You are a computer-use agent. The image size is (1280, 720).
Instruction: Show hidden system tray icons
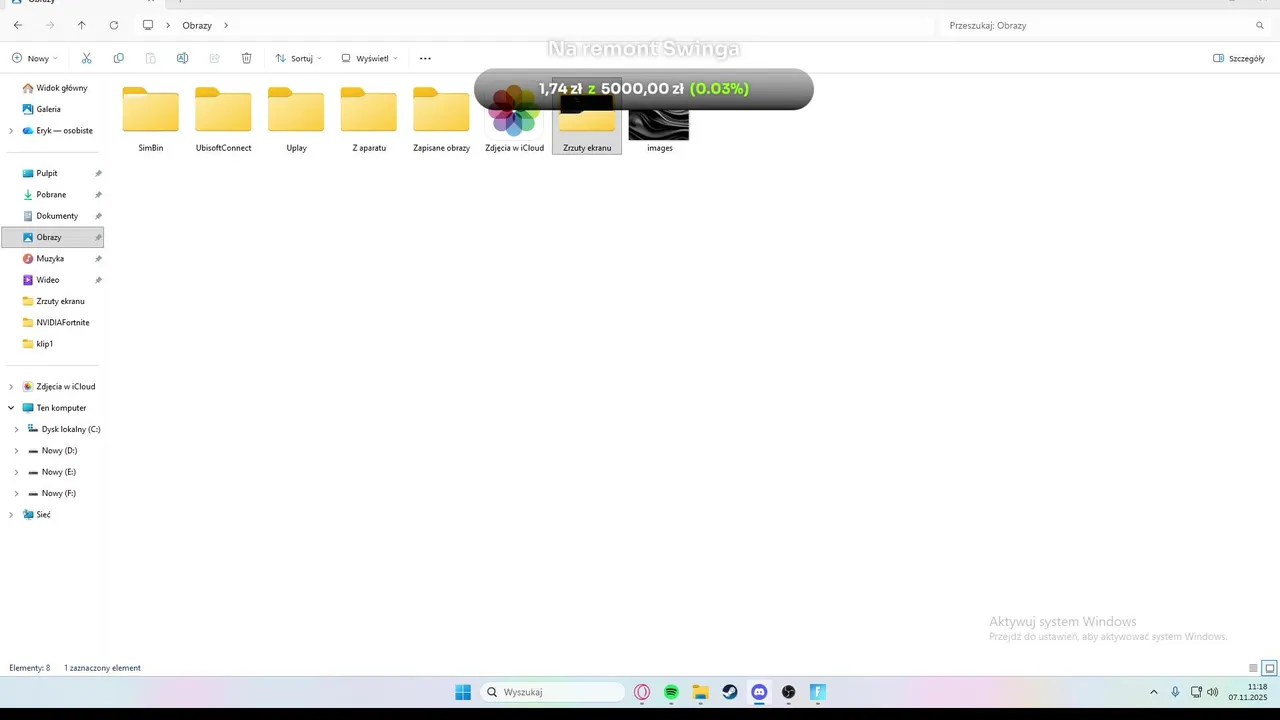[x=1153, y=692]
